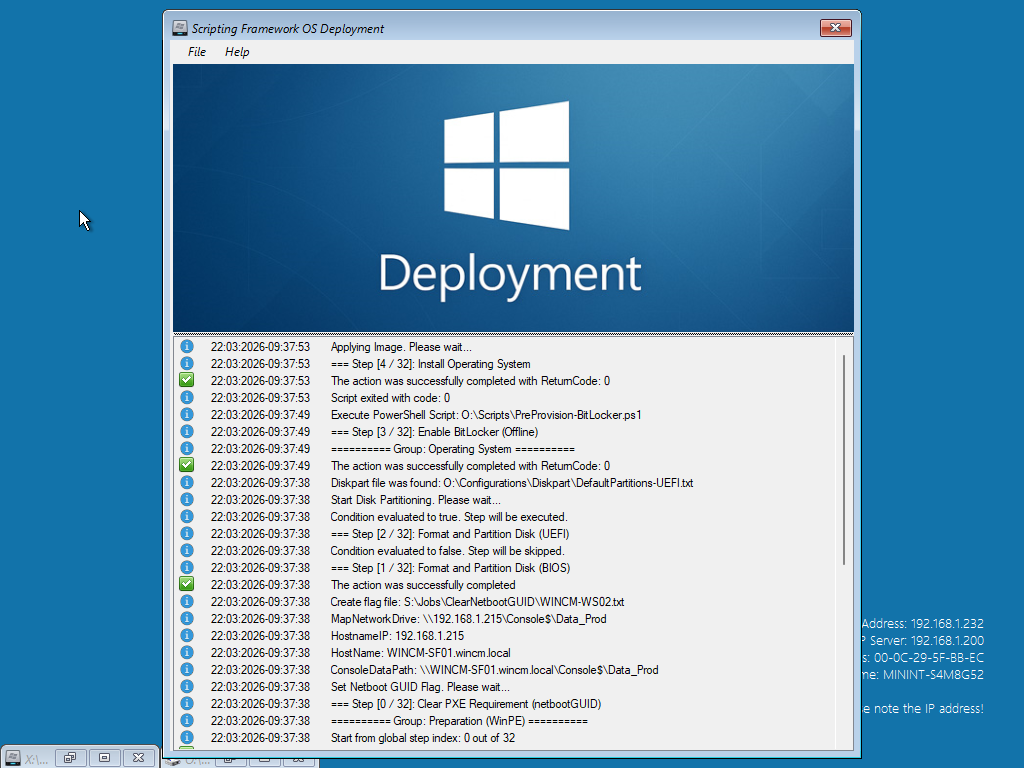This screenshot has height=768, width=1024.
Task: Click the Windows Deployment banner image
Action: 513,198
